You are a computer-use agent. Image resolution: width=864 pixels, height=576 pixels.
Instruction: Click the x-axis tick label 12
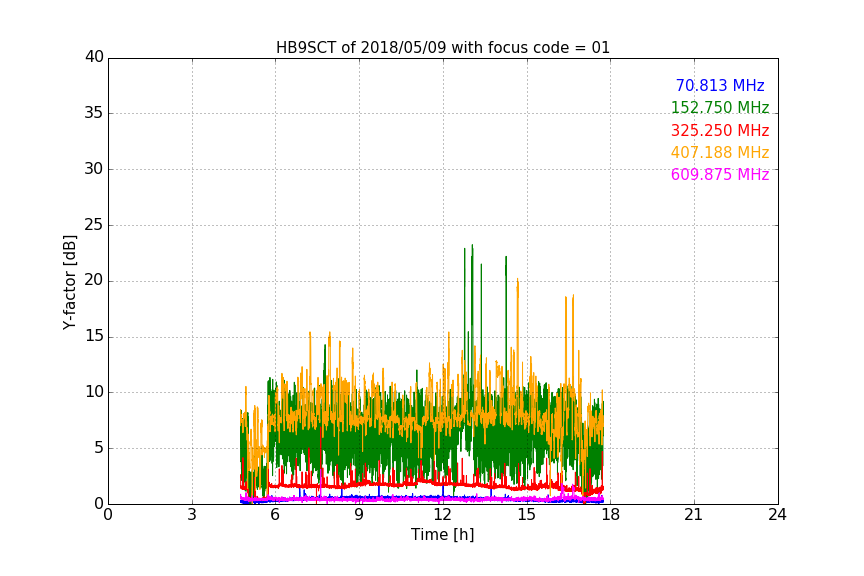(443, 515)
